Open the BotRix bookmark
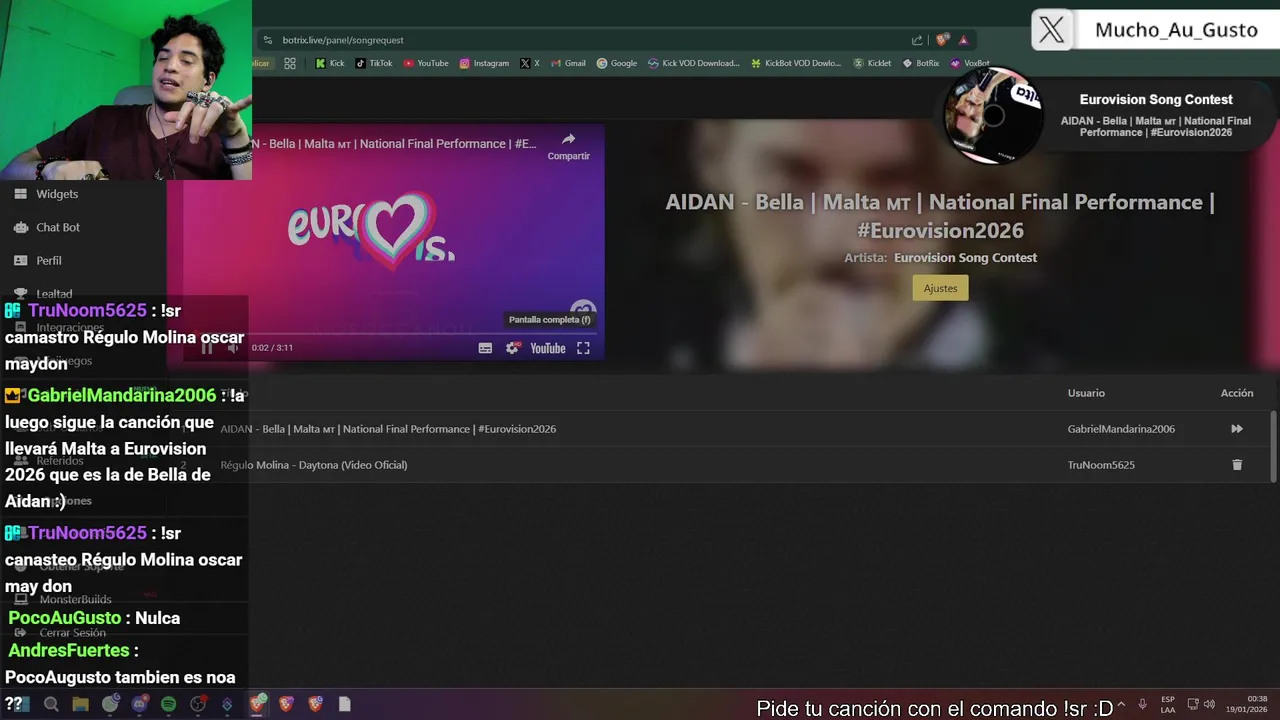 click(x=921, y=63)
